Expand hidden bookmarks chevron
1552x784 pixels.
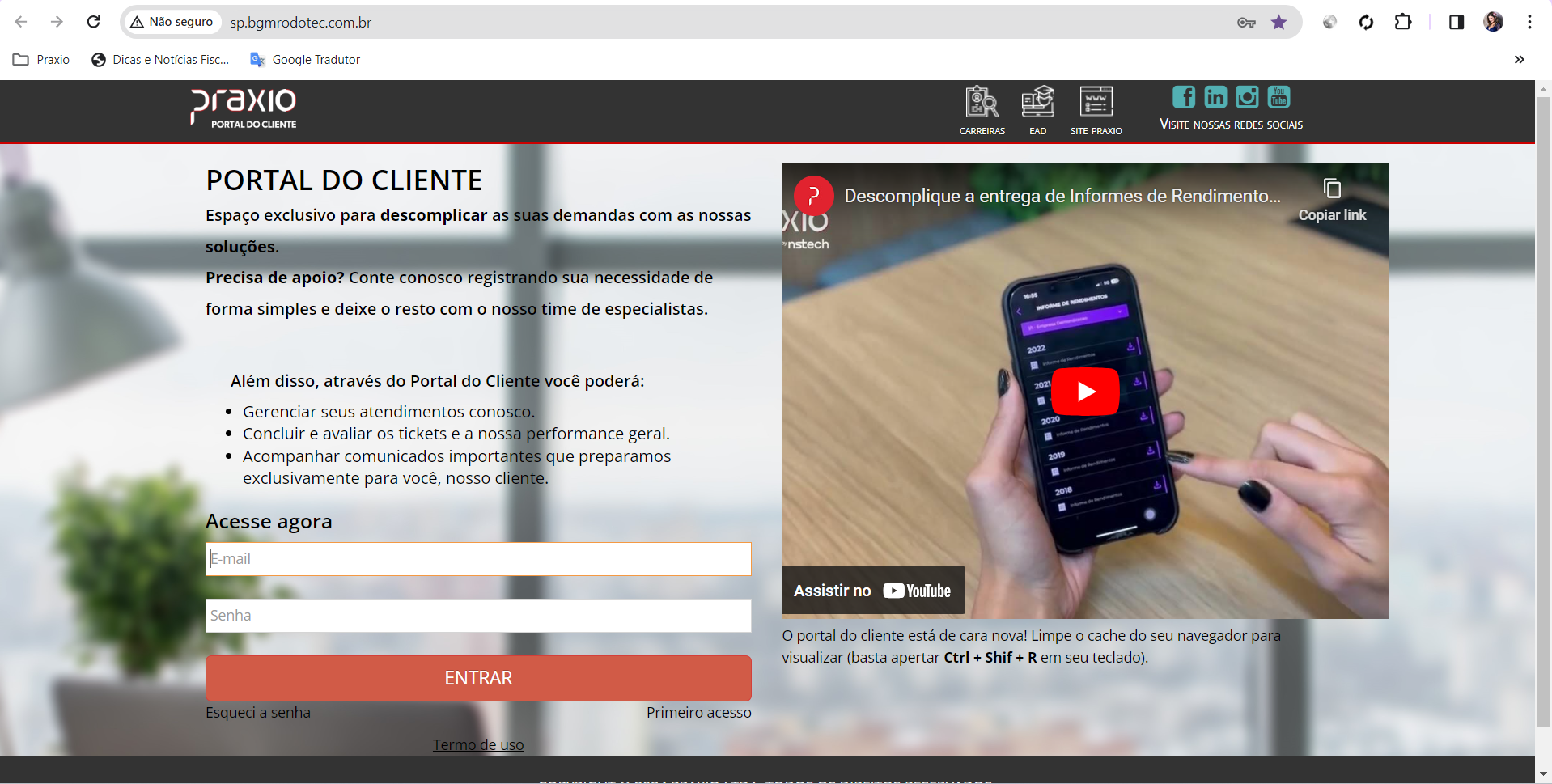point(1519,60)
